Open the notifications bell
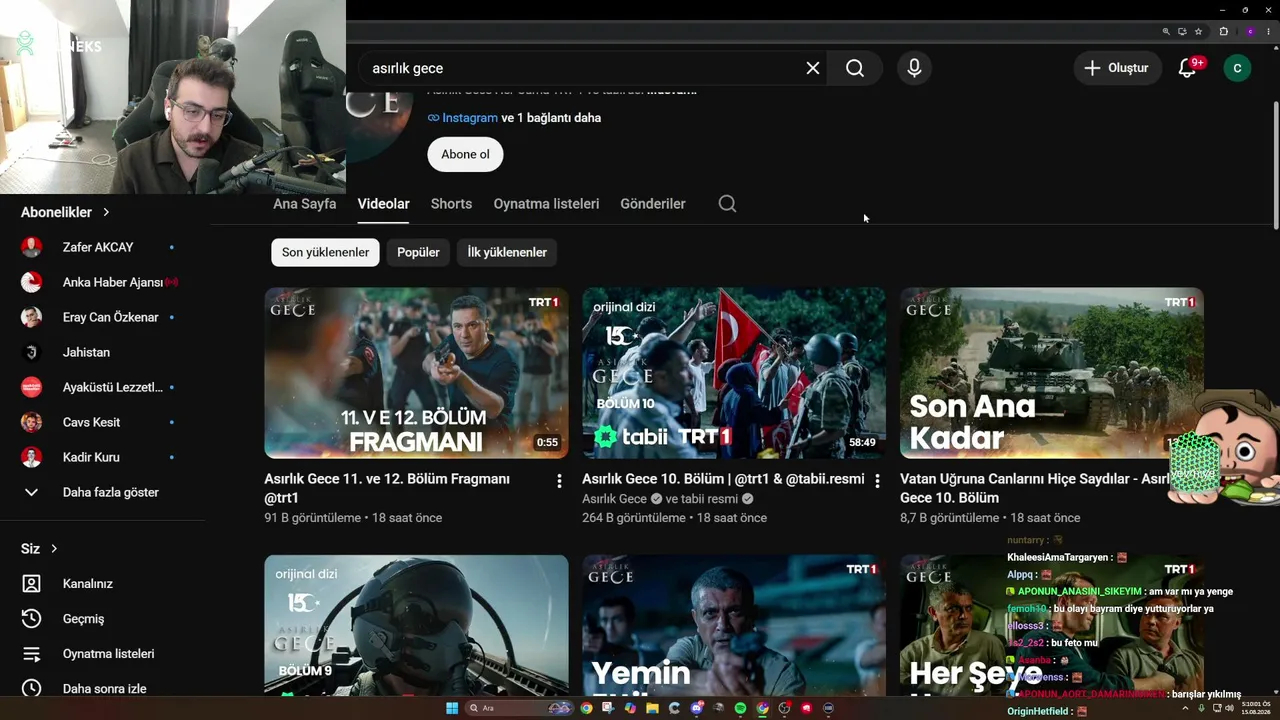 (1187, 68)
